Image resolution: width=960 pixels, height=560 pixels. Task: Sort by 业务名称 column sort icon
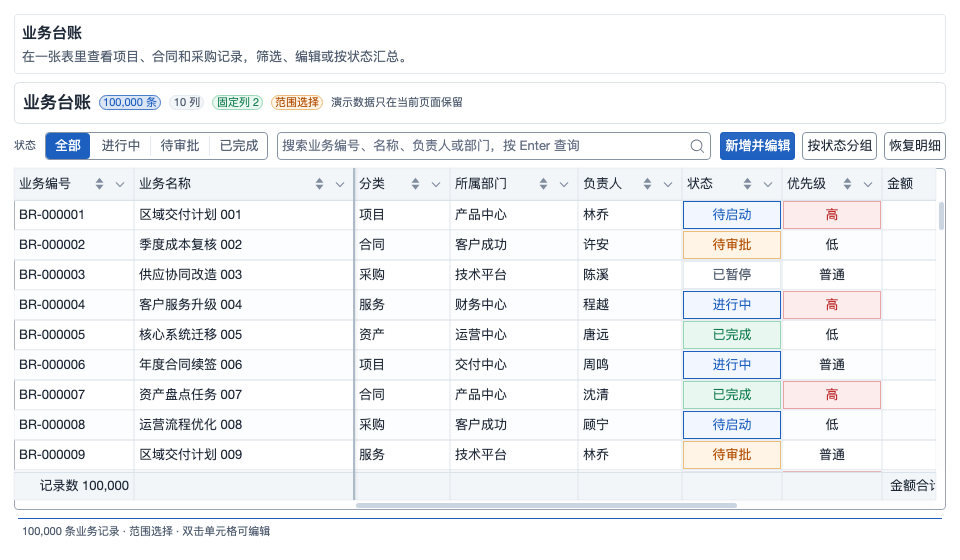pos(319,184)
